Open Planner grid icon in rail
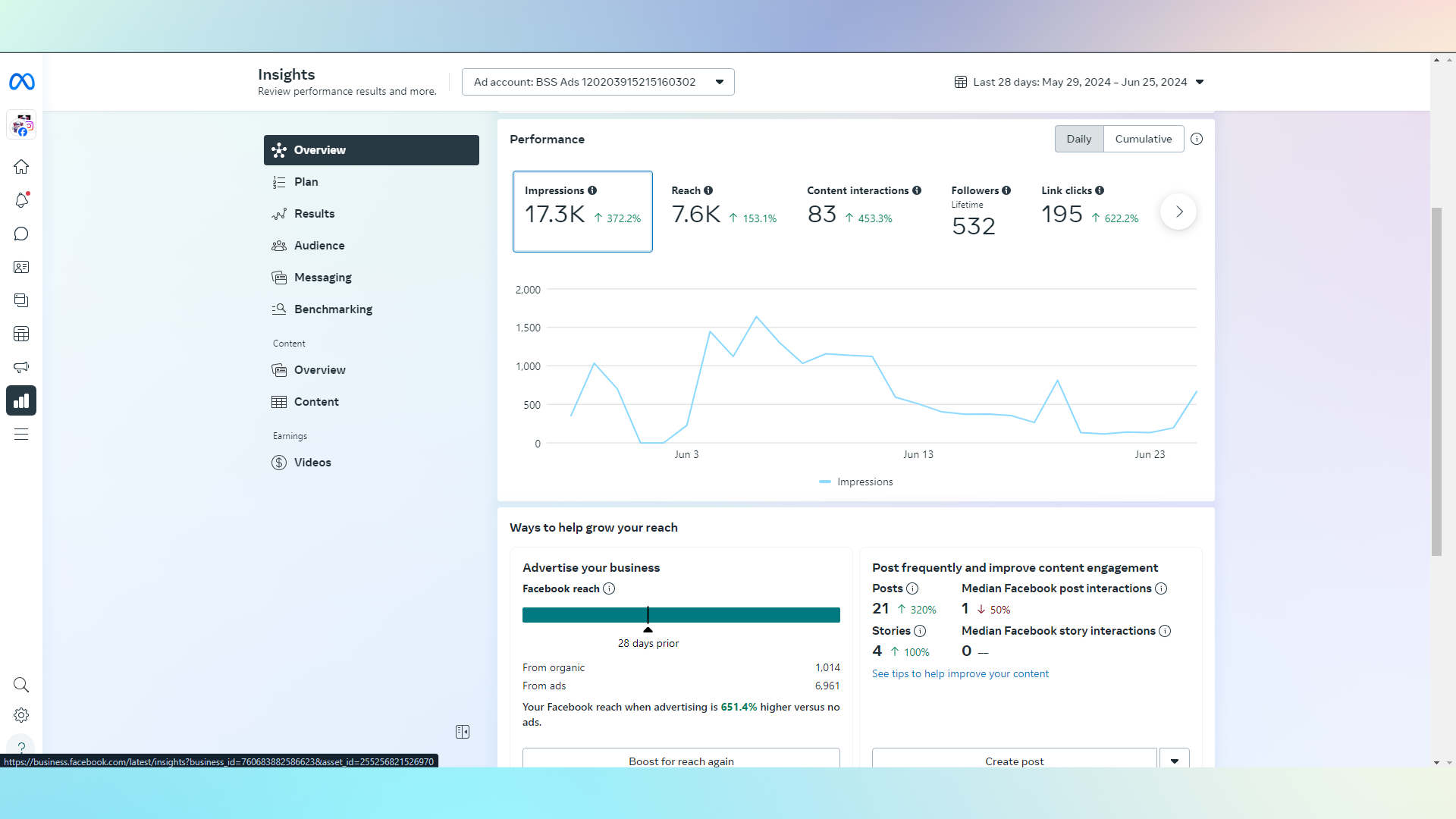The height and width of the screenshot is (819, 1456). click(x=21, y=334)
